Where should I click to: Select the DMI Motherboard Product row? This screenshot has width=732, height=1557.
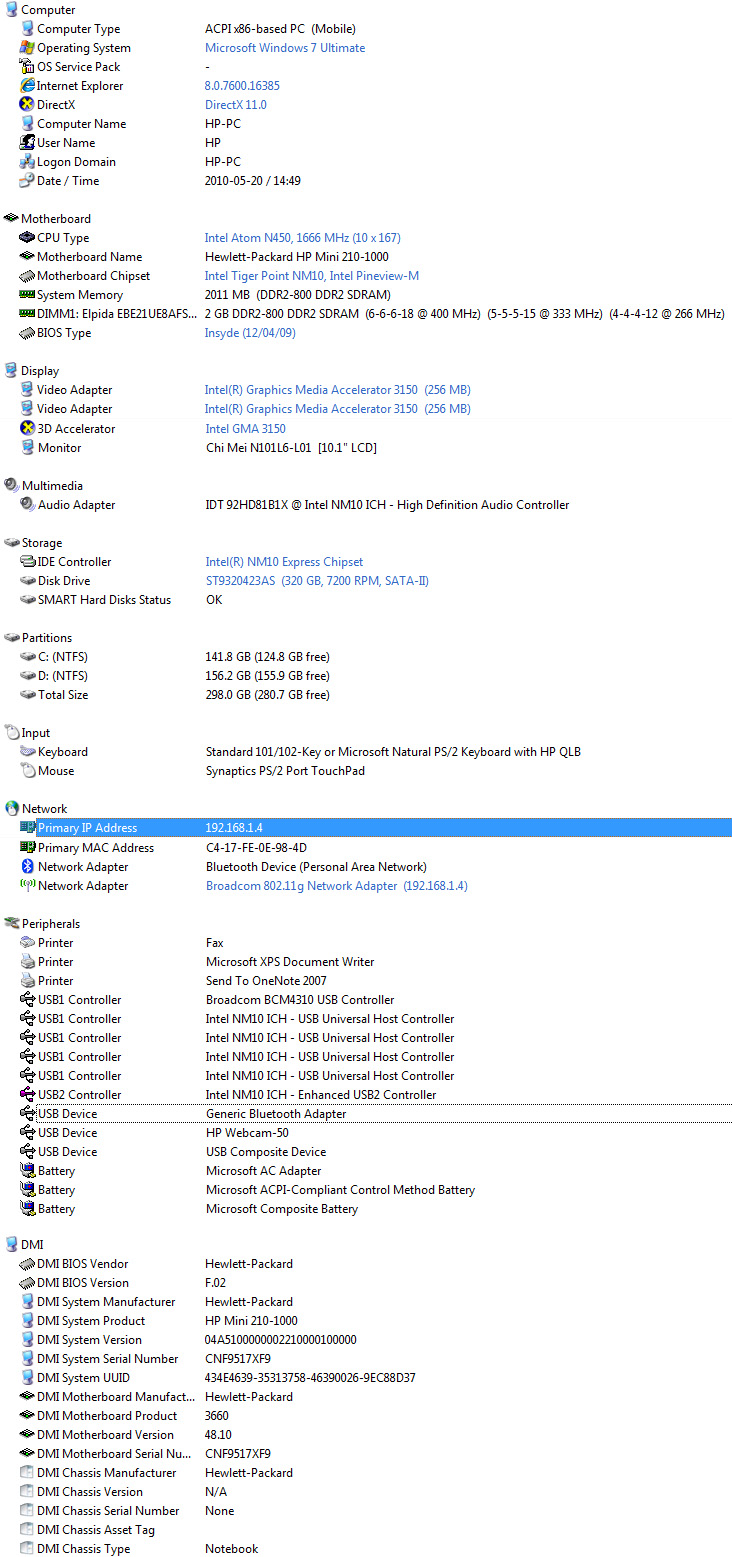tap(366, 1416)
